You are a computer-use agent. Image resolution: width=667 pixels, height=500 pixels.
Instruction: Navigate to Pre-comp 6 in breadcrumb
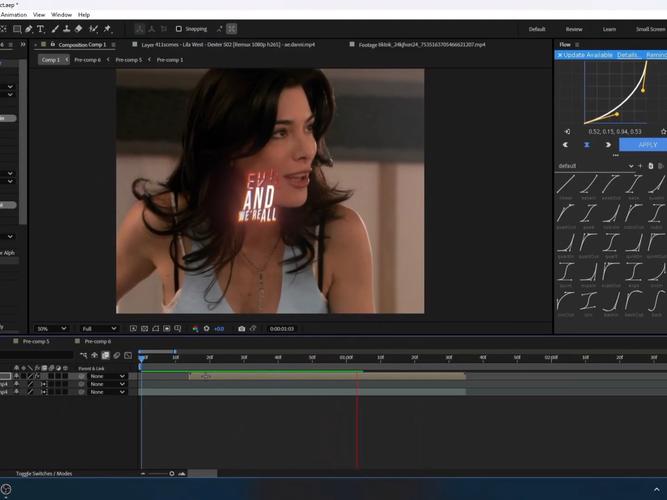(88, 60)
